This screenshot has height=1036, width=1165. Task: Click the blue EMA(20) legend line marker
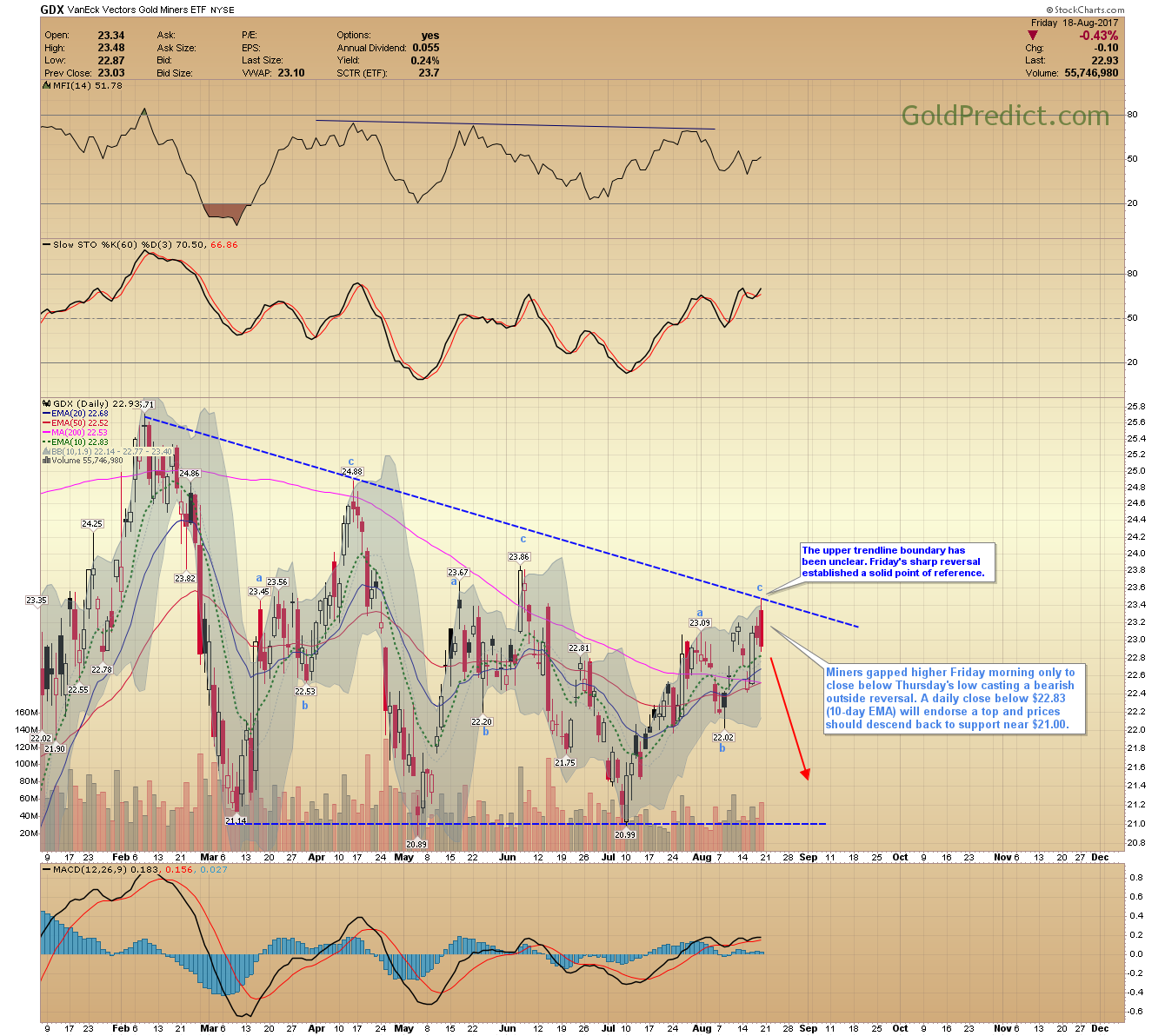(x=47, y=414)
